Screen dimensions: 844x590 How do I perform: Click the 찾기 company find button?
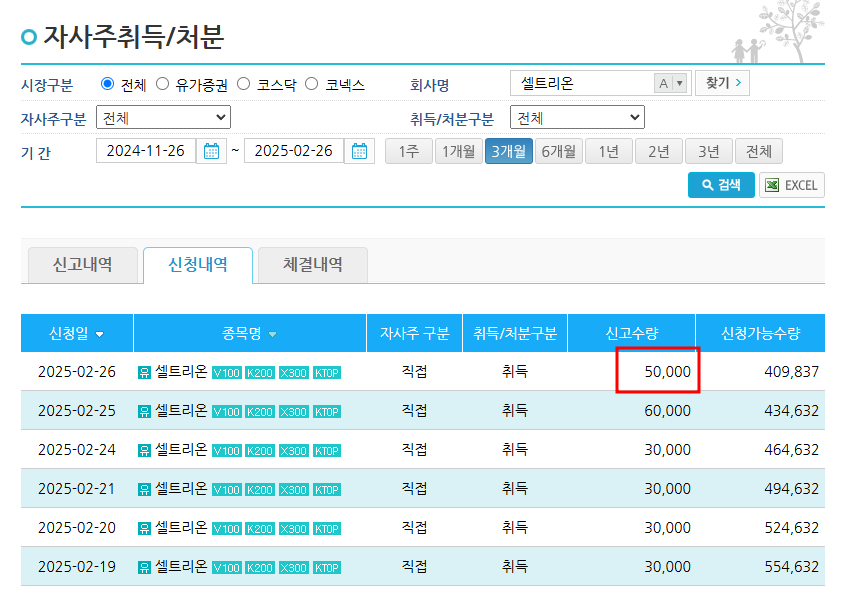[722, 83]
